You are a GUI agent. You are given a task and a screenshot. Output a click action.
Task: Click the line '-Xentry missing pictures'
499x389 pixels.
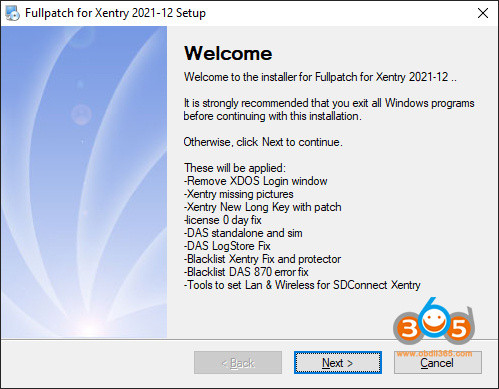point(239,194)
